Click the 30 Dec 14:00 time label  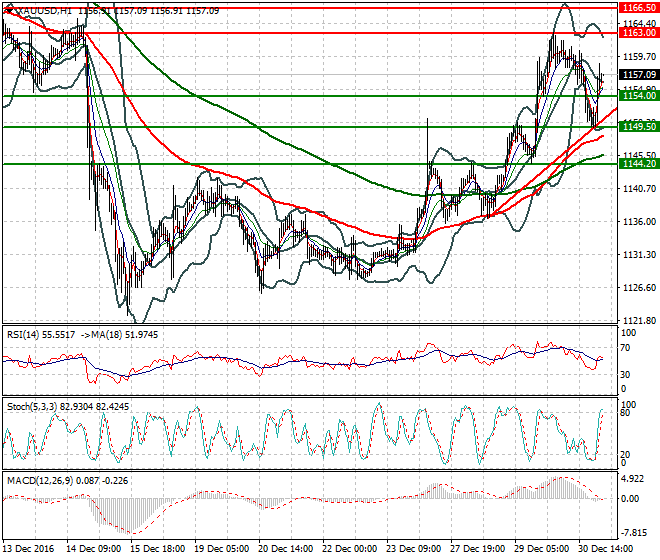pos(605,549)
